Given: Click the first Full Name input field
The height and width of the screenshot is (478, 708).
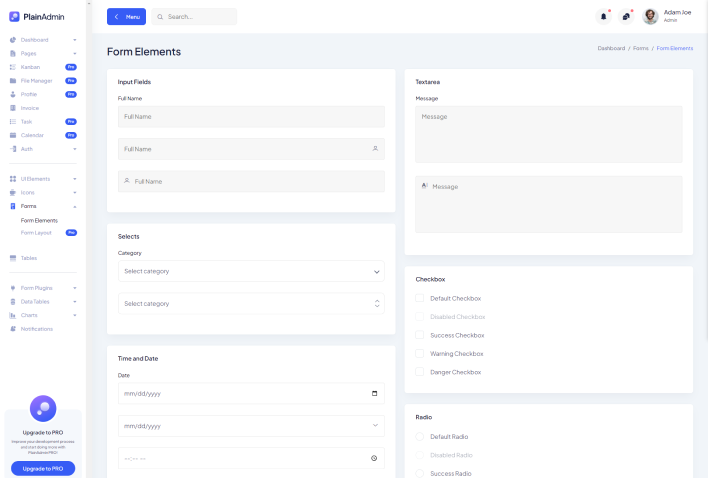Looking at the screenshot, I should tap(250, 117).
